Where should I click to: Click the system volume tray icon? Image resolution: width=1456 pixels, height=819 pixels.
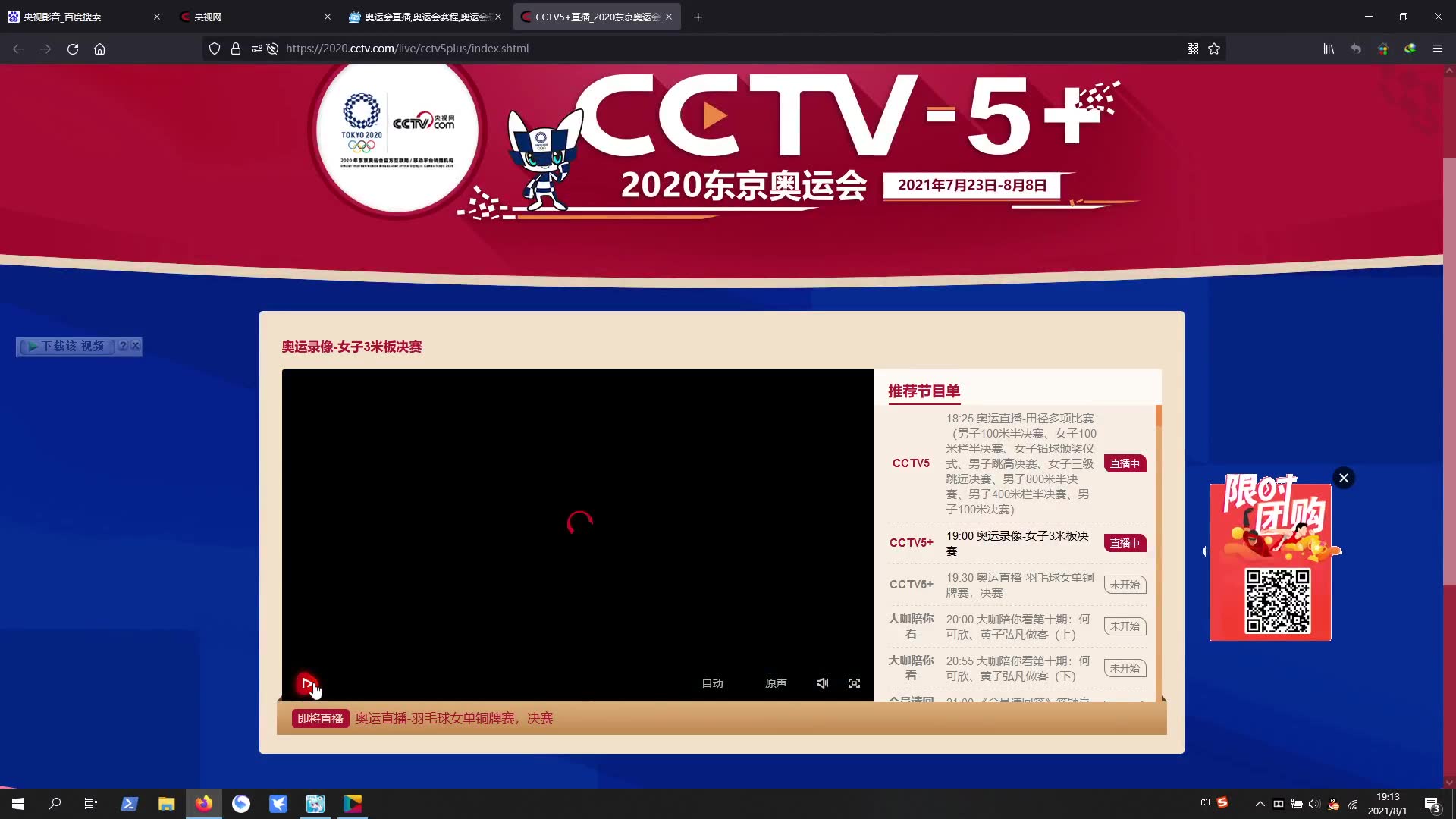click(1314, 804)
